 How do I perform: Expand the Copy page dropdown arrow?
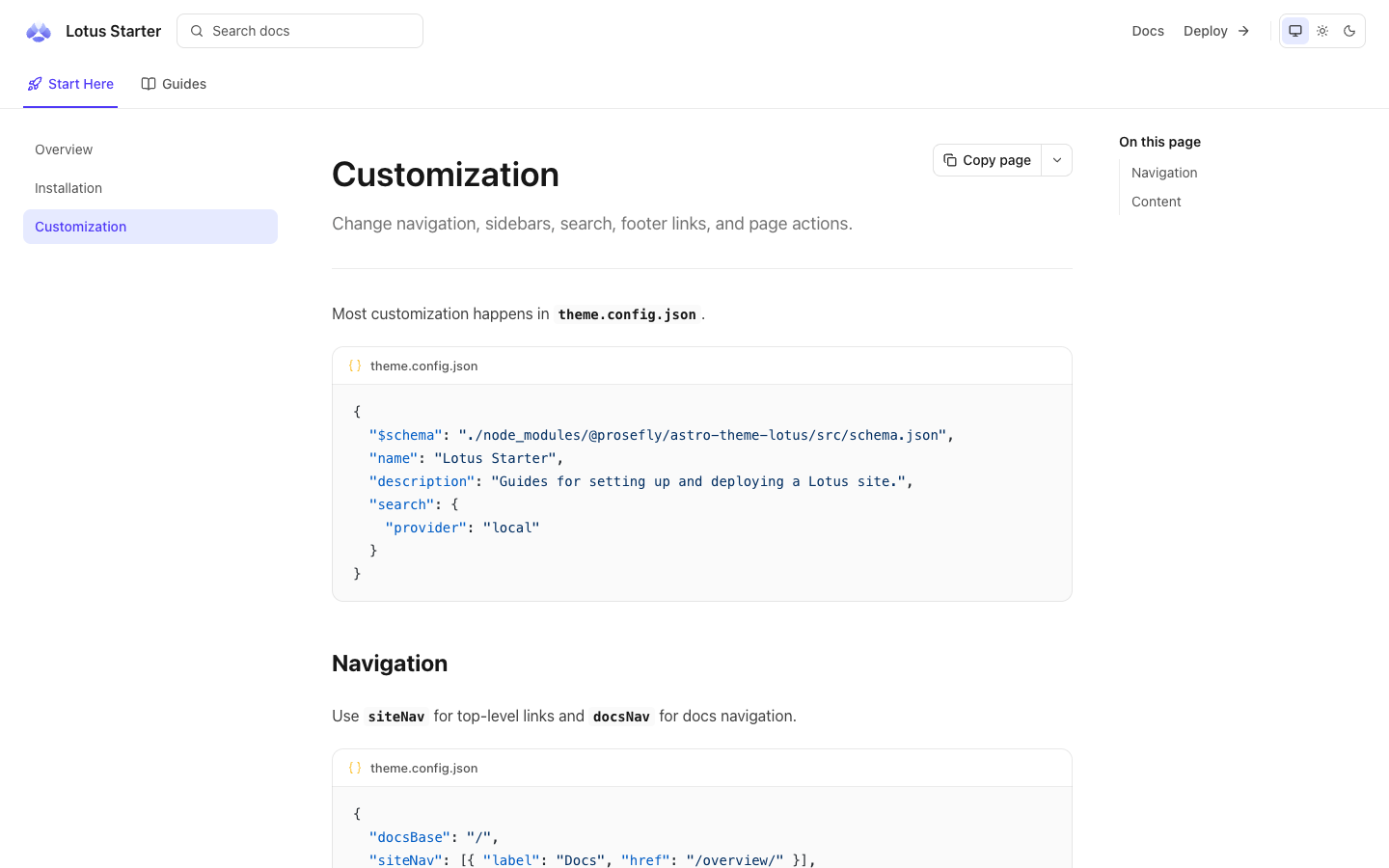[1057, 160]
